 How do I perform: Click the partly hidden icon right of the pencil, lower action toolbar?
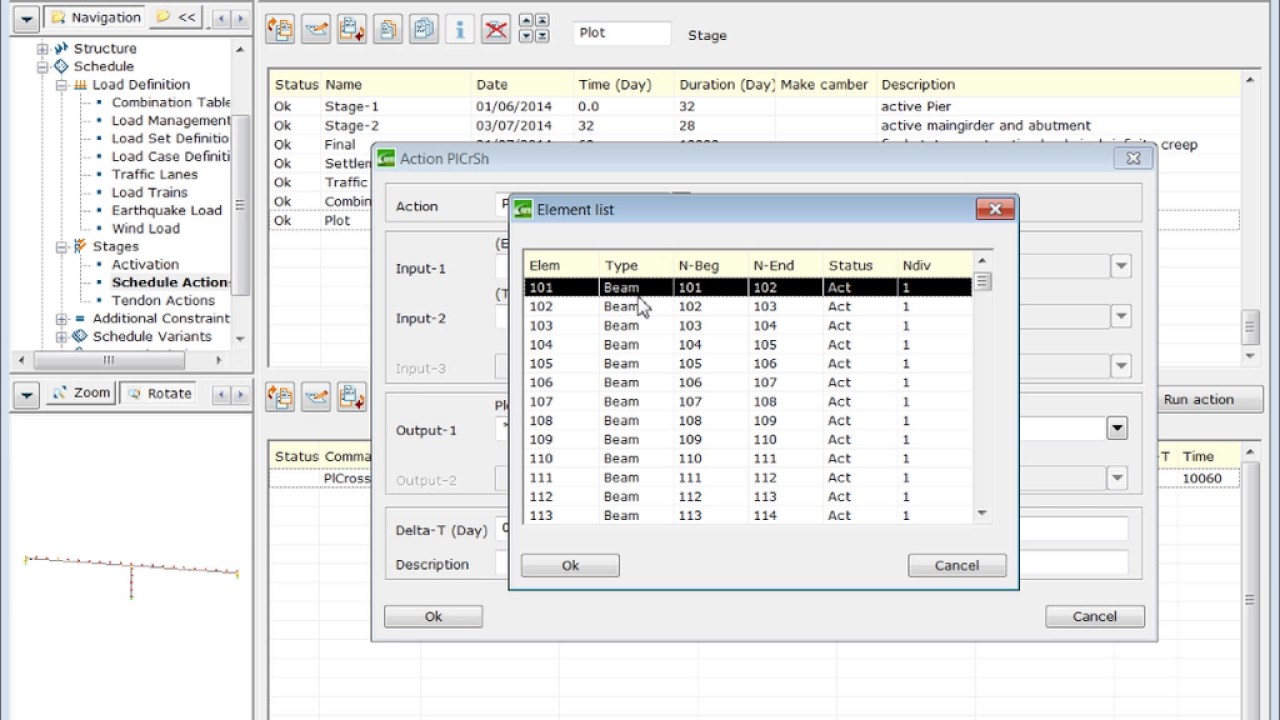[x=352, y=397]
